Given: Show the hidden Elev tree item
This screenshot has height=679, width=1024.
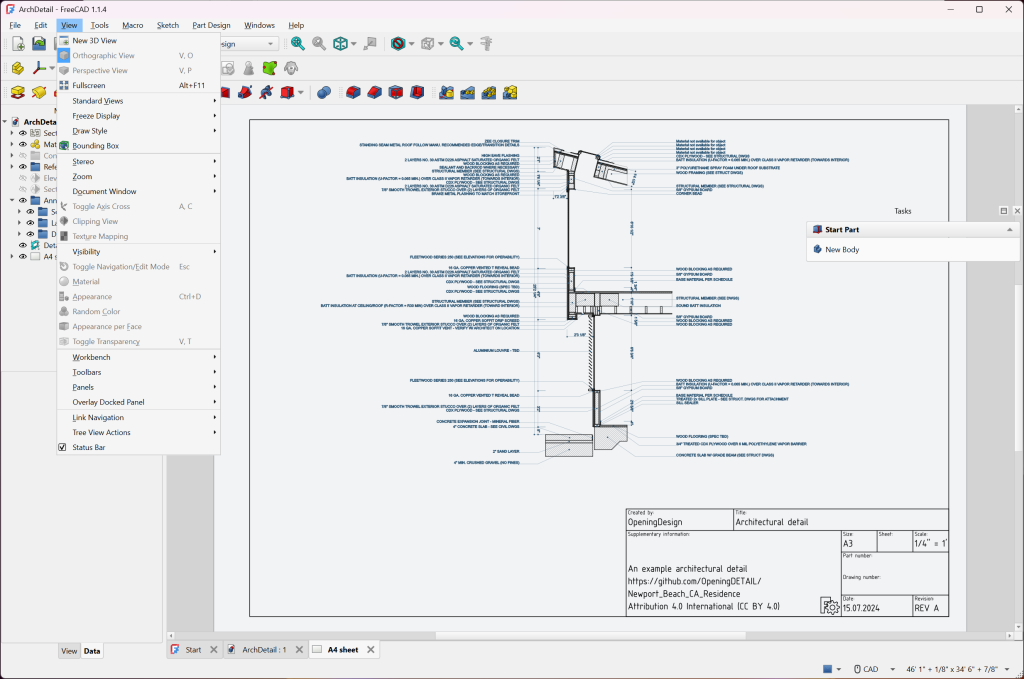Looking at the screenshot, I should point(23,178).
